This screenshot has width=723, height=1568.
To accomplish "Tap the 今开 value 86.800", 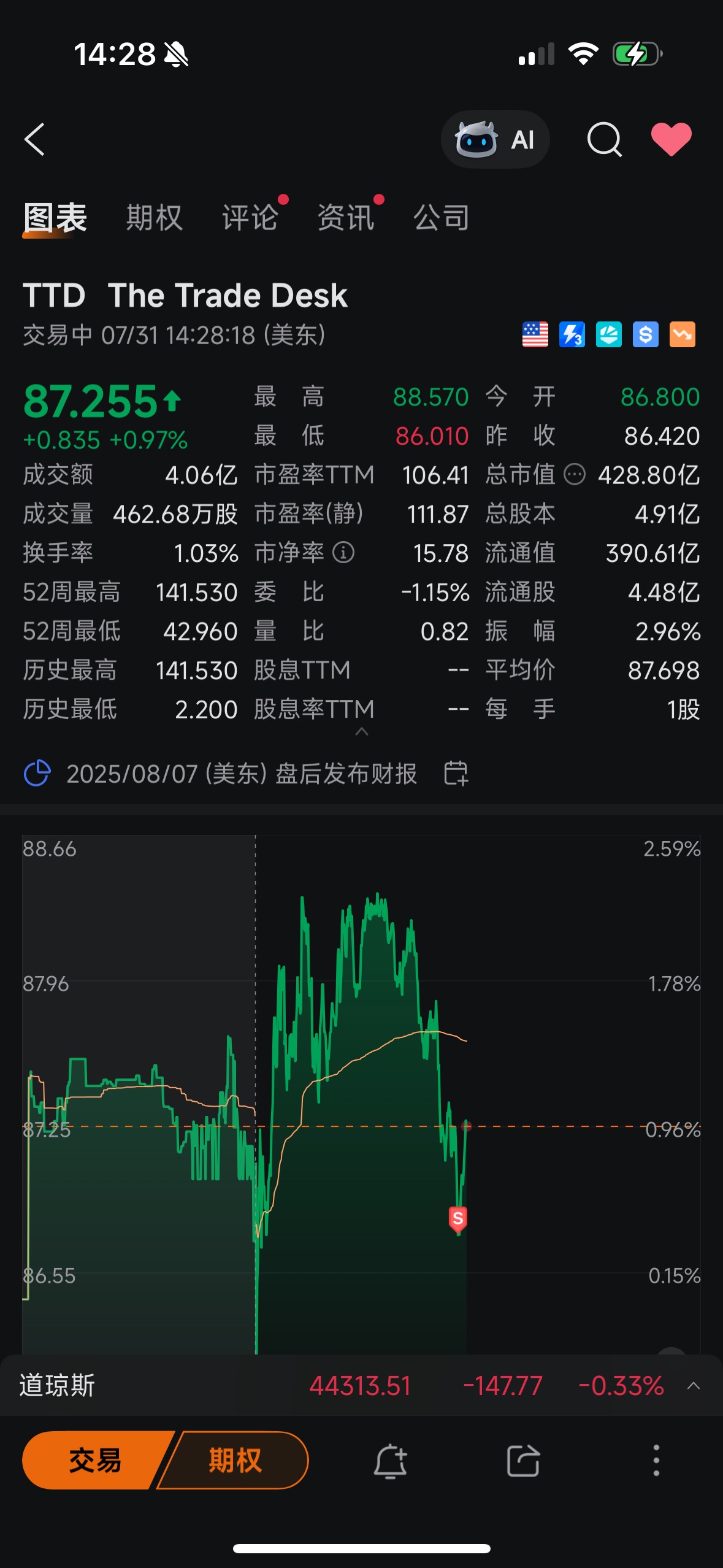I will [660, 397].
